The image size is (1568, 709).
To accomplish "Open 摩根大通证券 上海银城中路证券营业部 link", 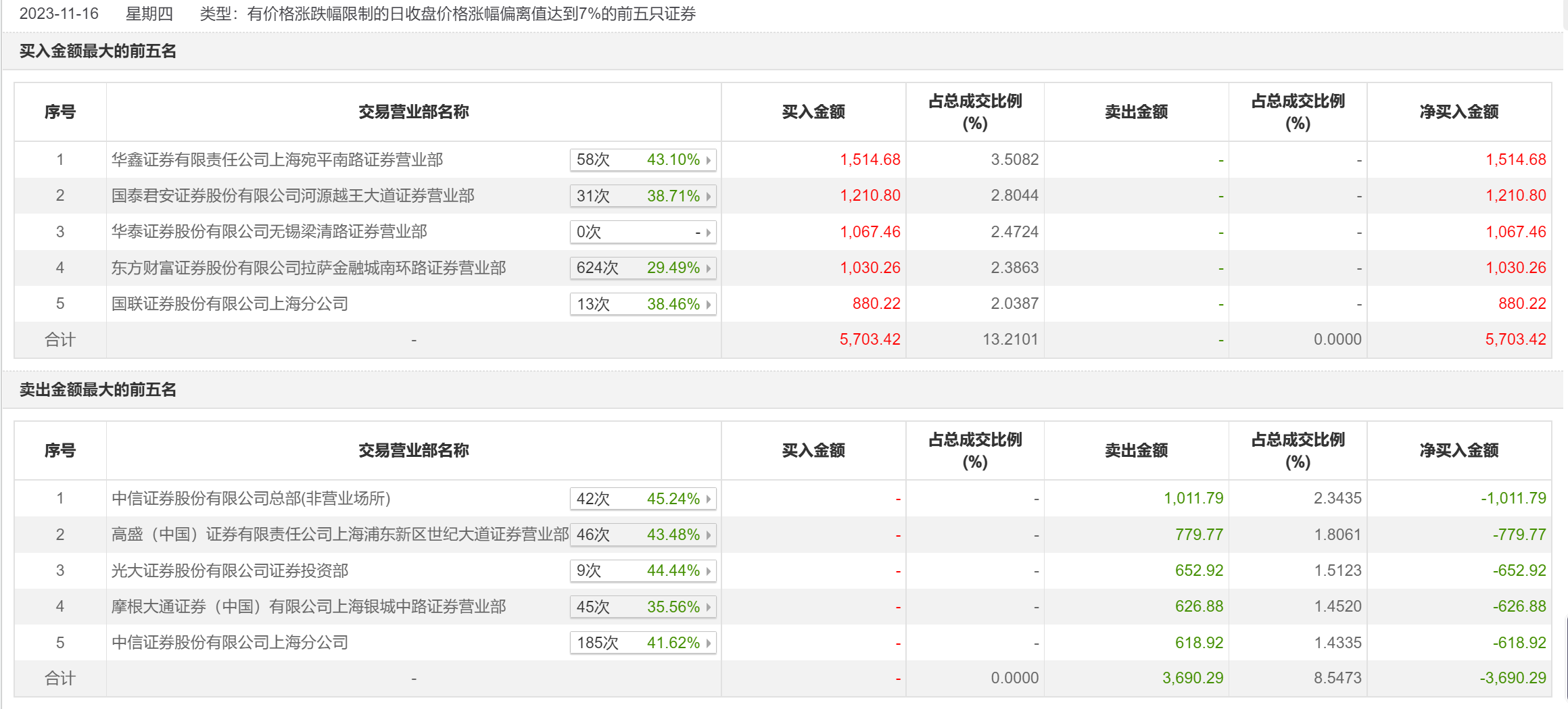I will click(308, 607).
